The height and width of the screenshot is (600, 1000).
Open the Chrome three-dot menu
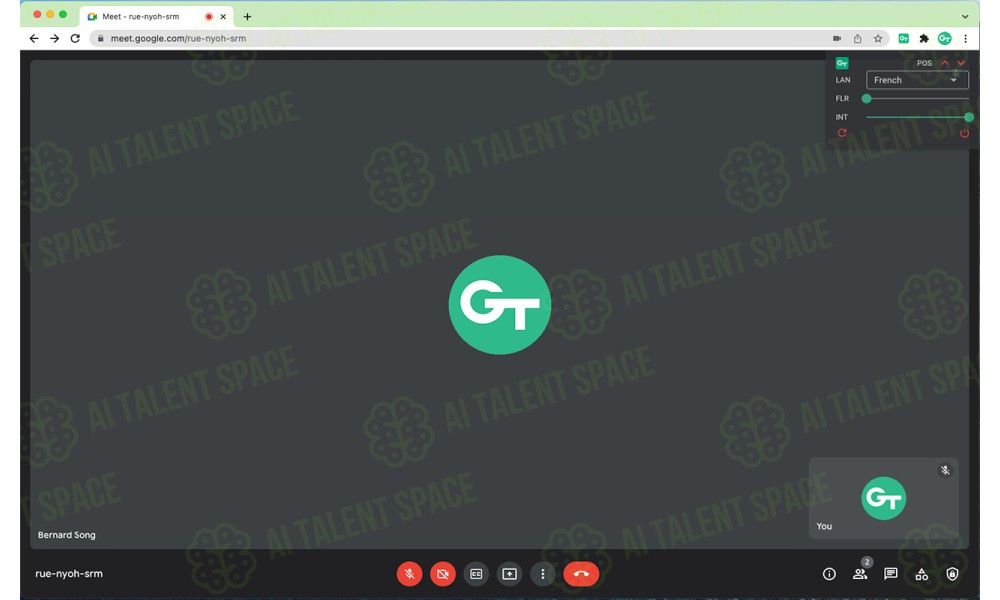(966, 38)
